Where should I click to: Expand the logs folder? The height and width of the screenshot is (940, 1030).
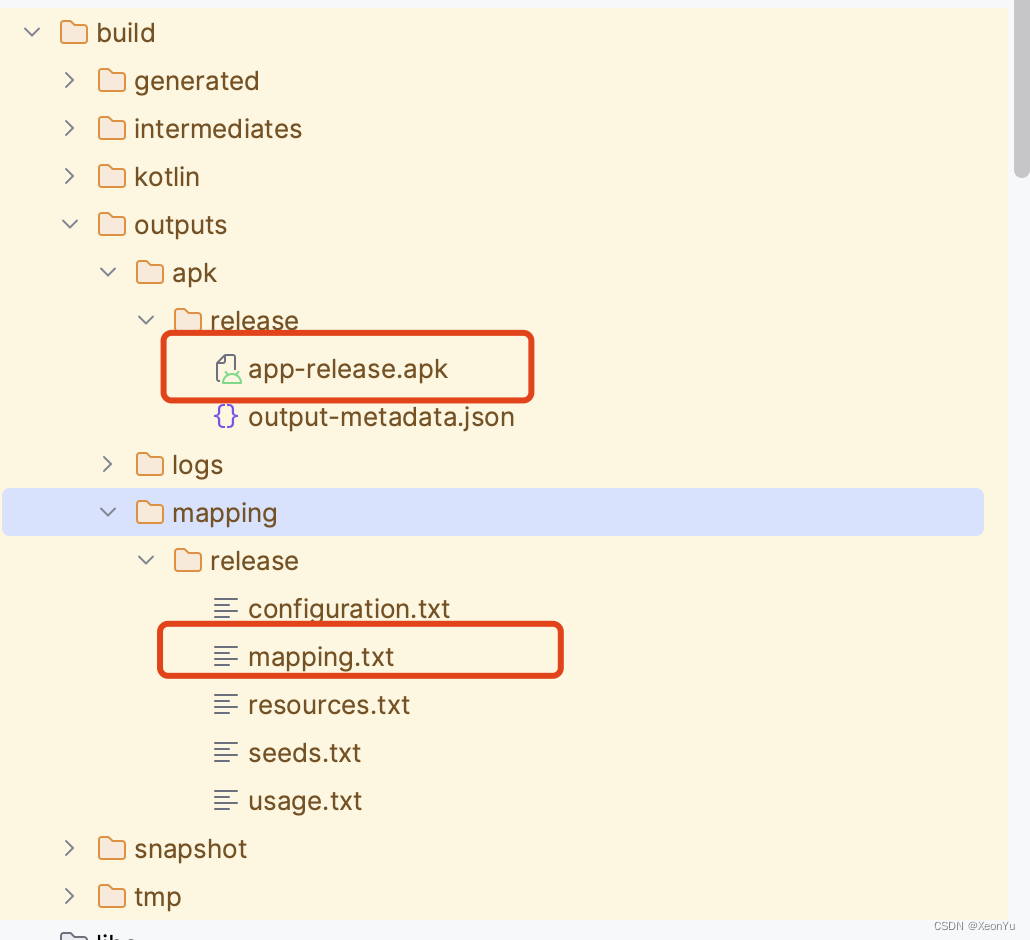(x=107, y=464)
